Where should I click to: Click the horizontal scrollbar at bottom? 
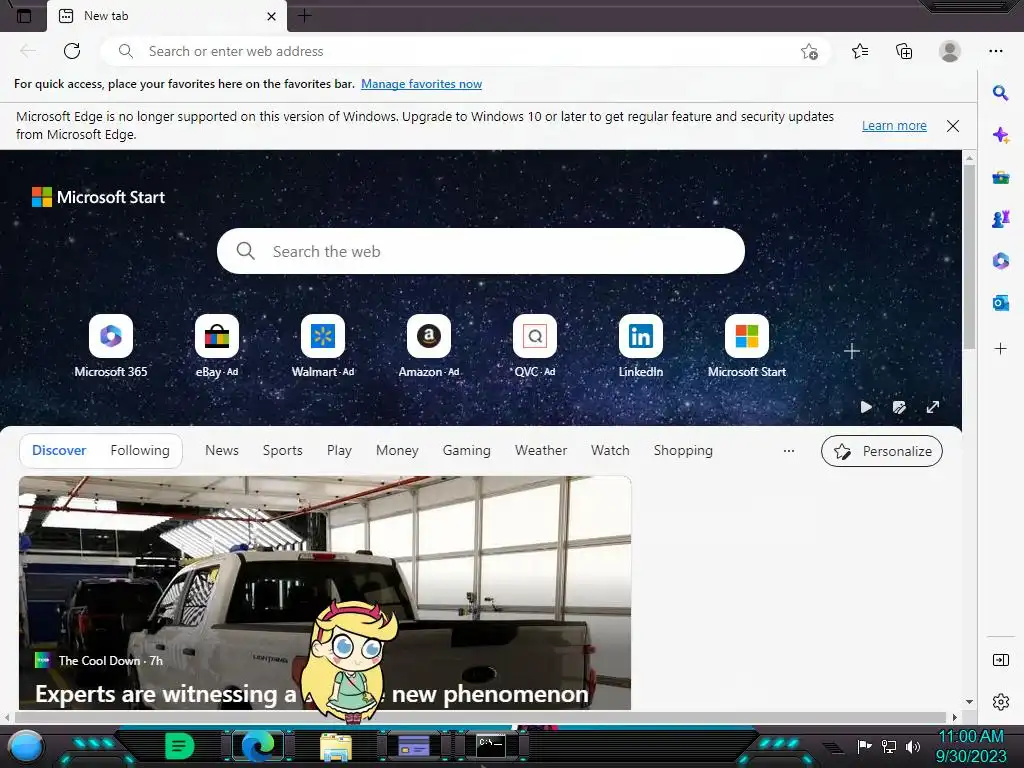[x=479, y=717]
